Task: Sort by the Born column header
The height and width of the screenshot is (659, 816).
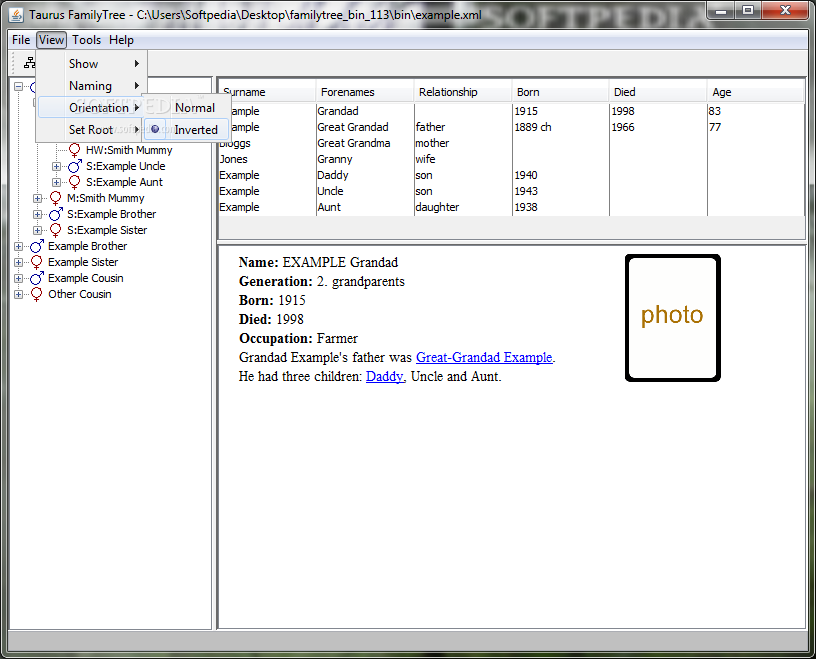Action: pos(560,92)
